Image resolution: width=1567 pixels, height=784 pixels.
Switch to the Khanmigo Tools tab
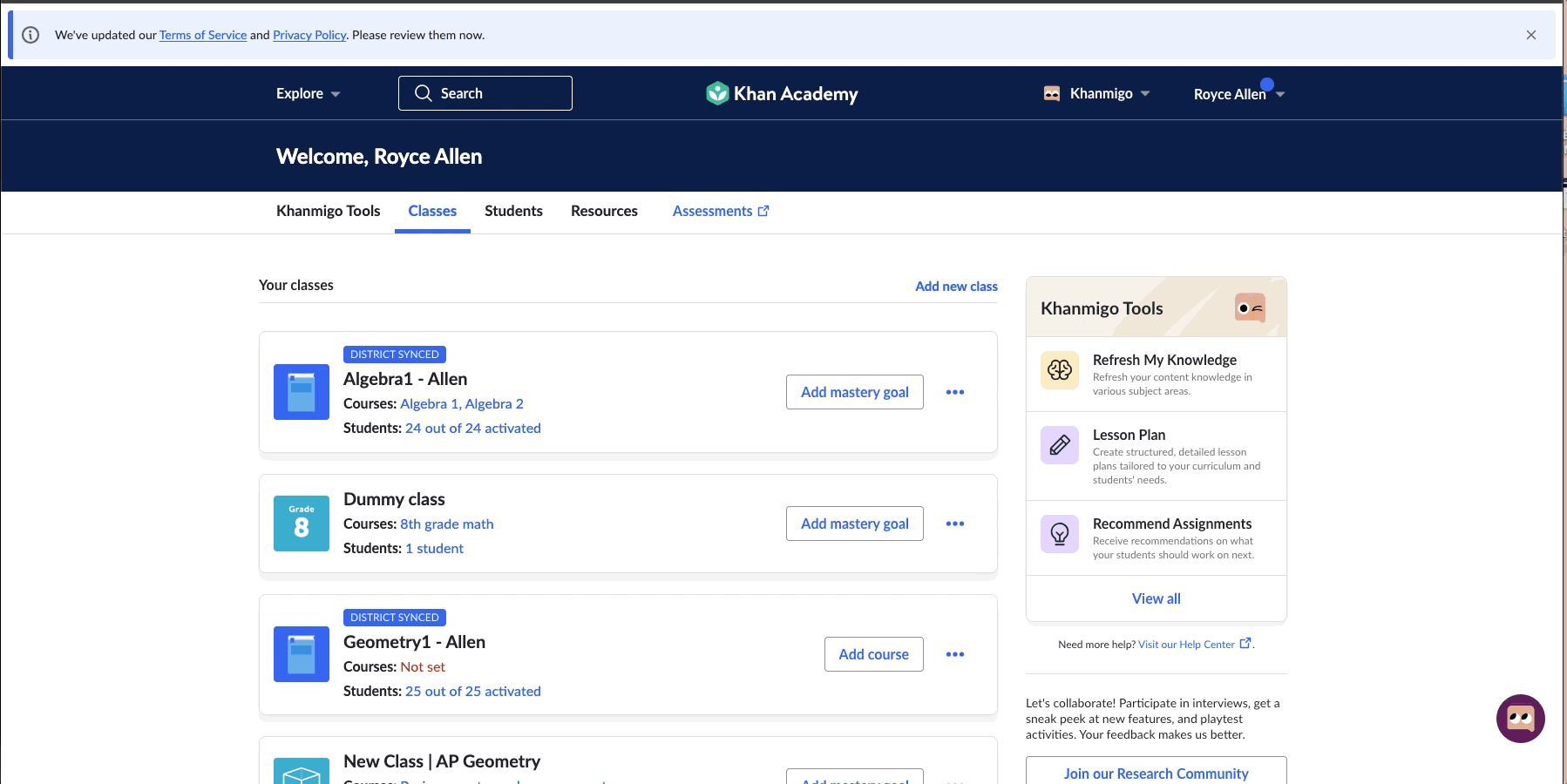pyautogui.click(x=329, y=211)
